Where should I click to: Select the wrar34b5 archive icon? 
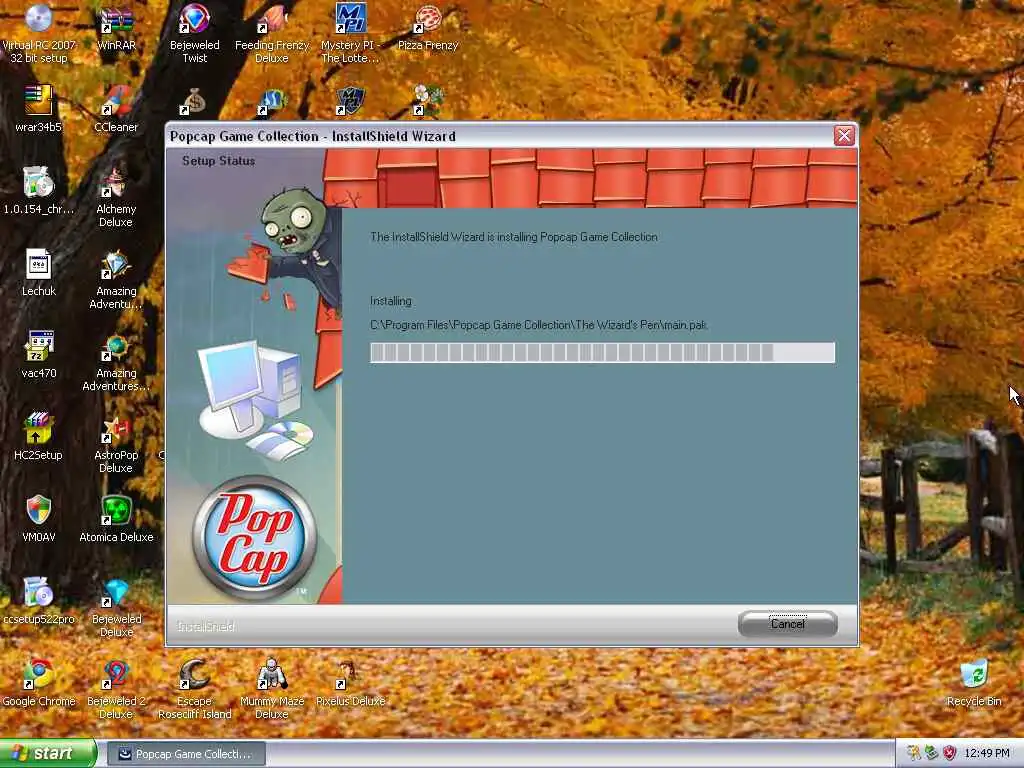[39, 109]
